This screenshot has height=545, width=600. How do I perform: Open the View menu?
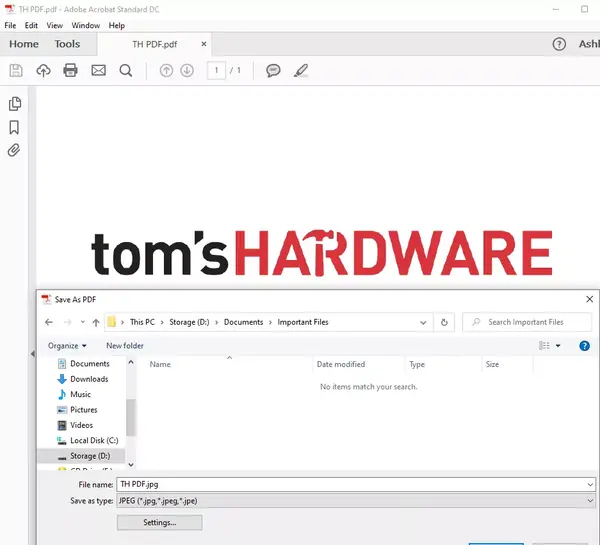pos(54,26)
